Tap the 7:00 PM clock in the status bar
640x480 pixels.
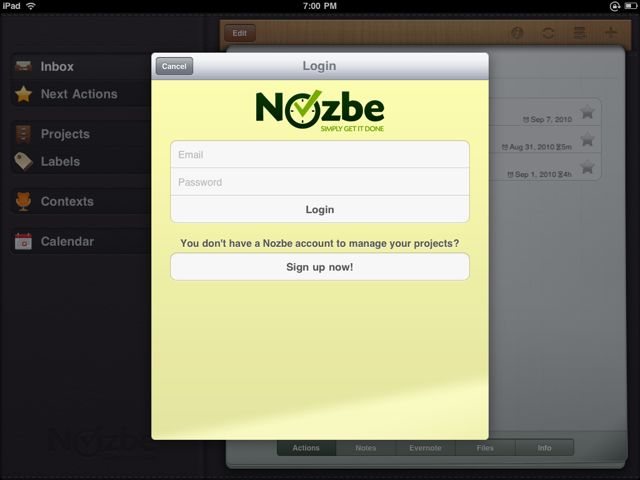(320, 6)
